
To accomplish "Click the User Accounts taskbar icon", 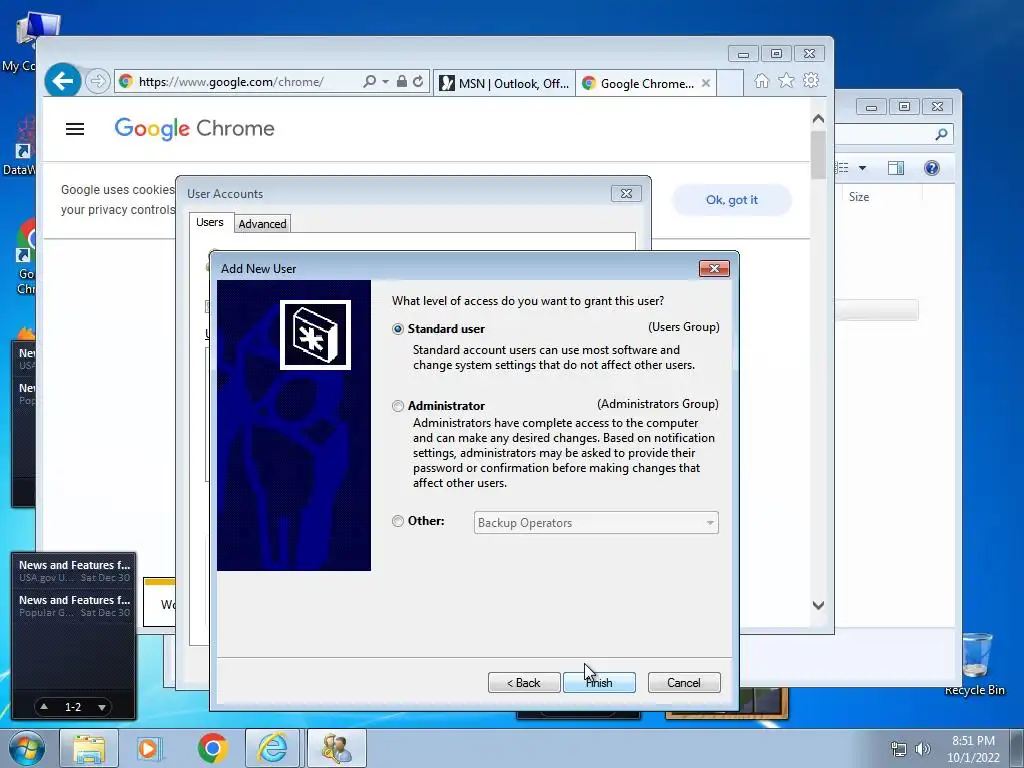I will pyautogui.click(x=336, y=748).
